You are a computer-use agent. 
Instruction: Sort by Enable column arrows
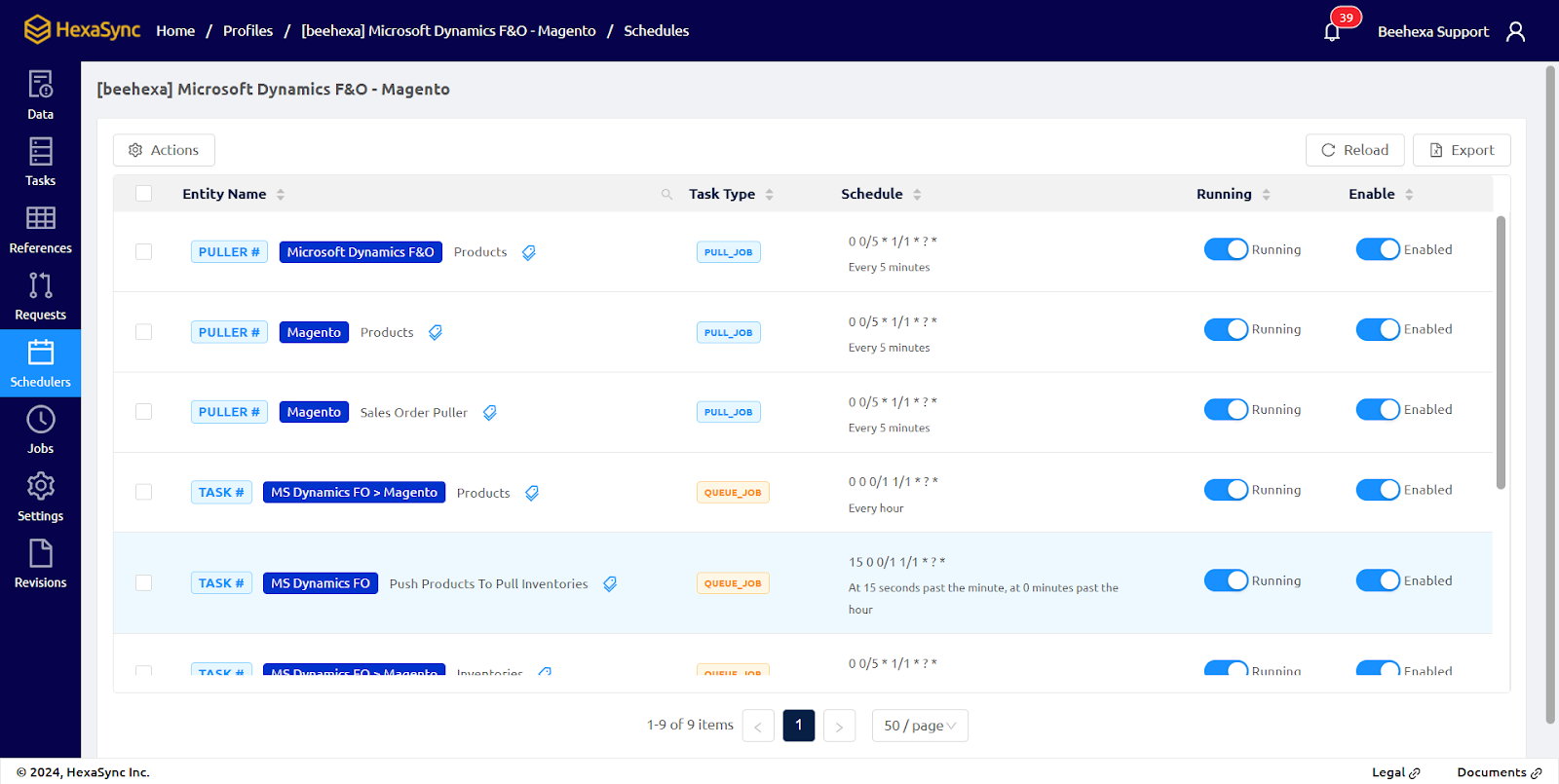click(x=1409, y=194)
